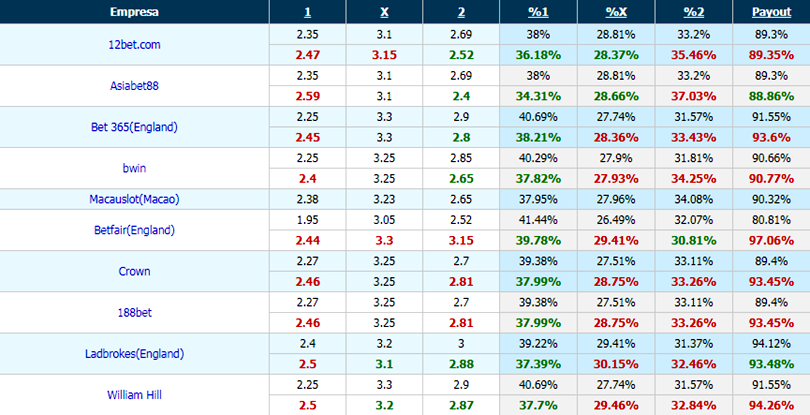This screenshot has height=415, width=810.
Task: Select the 34.25% value for bwin
Action: coord(693,179)
